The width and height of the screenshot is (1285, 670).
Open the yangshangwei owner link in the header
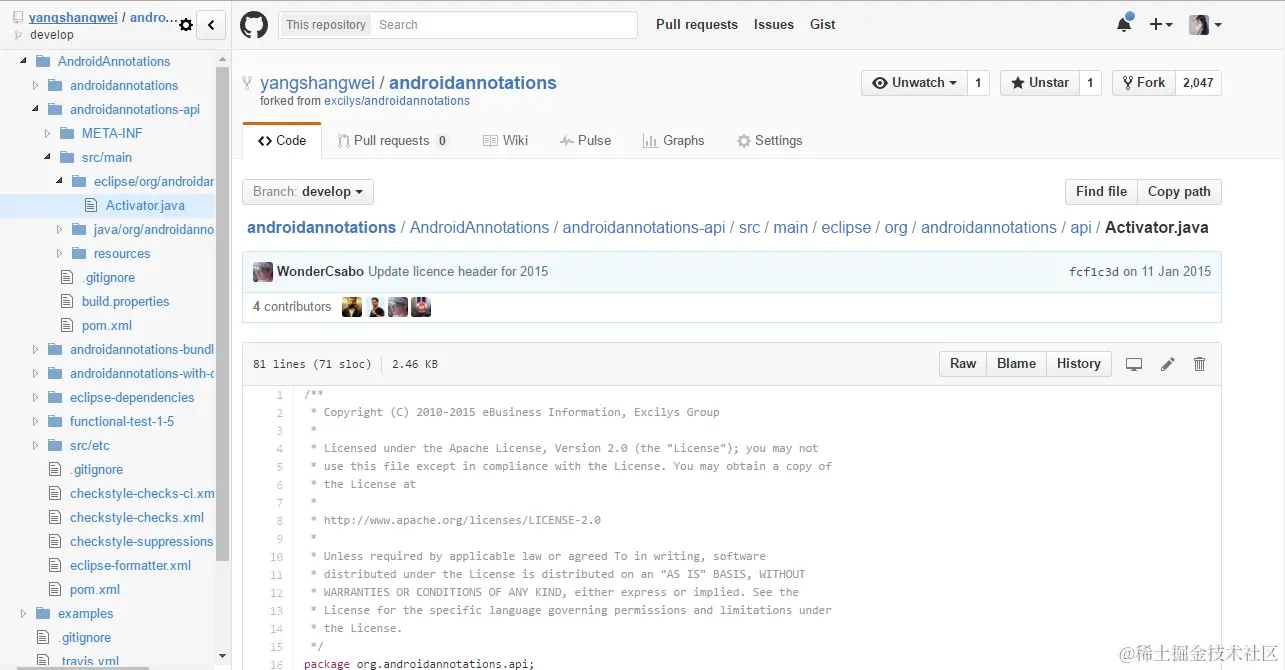[318, 83]
